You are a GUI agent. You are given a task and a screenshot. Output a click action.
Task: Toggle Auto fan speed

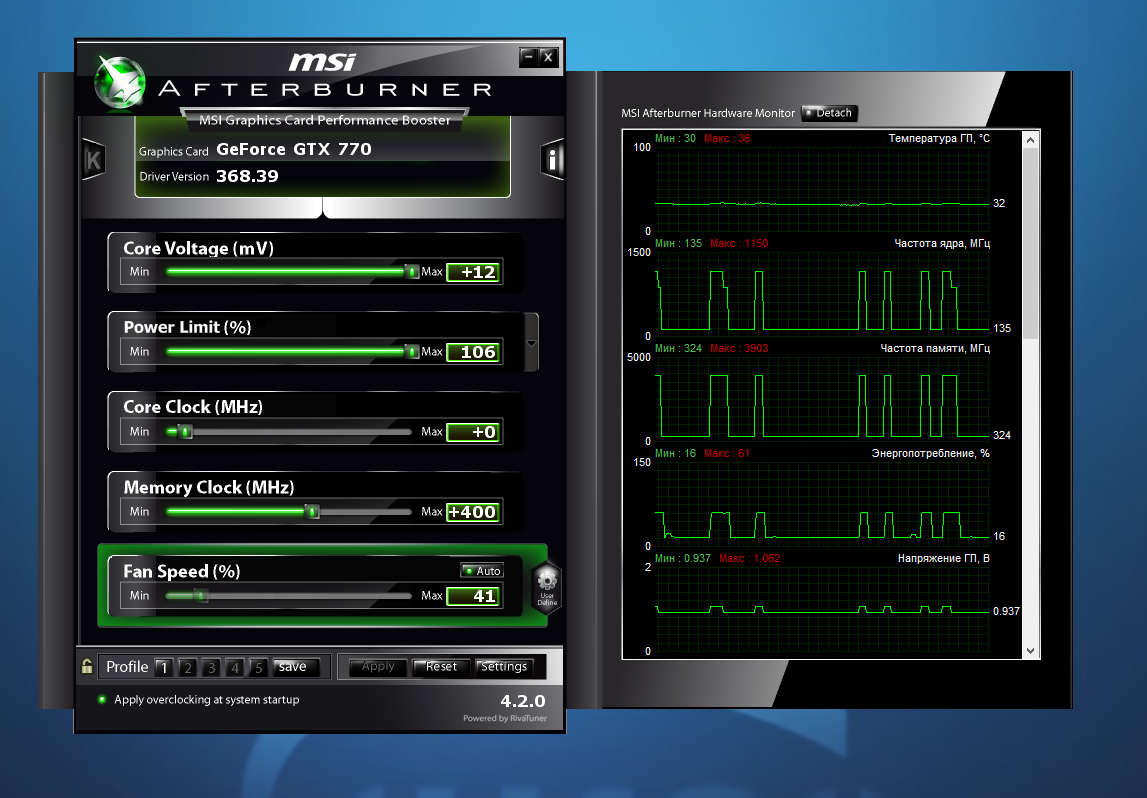[x=482, y=571]
